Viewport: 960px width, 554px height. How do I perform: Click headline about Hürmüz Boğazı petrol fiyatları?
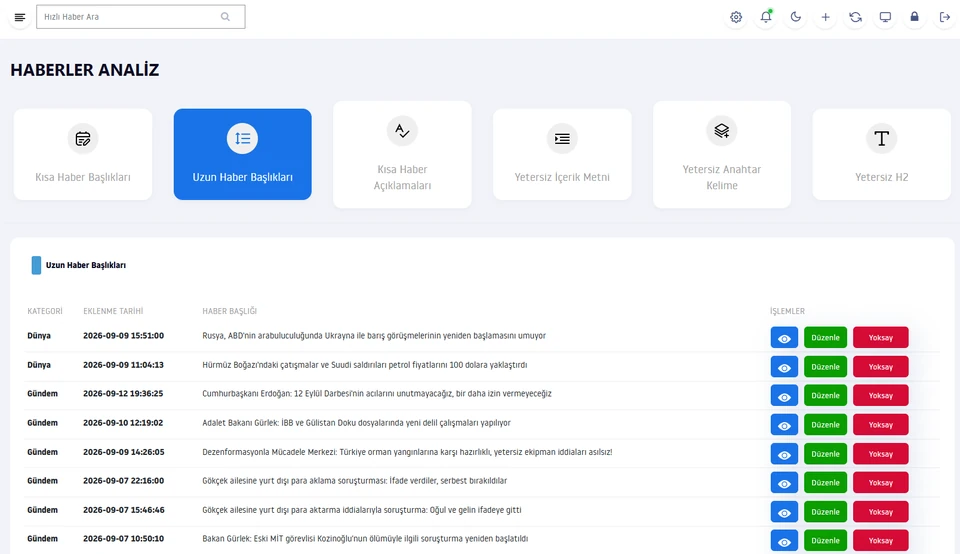point(365,365)
